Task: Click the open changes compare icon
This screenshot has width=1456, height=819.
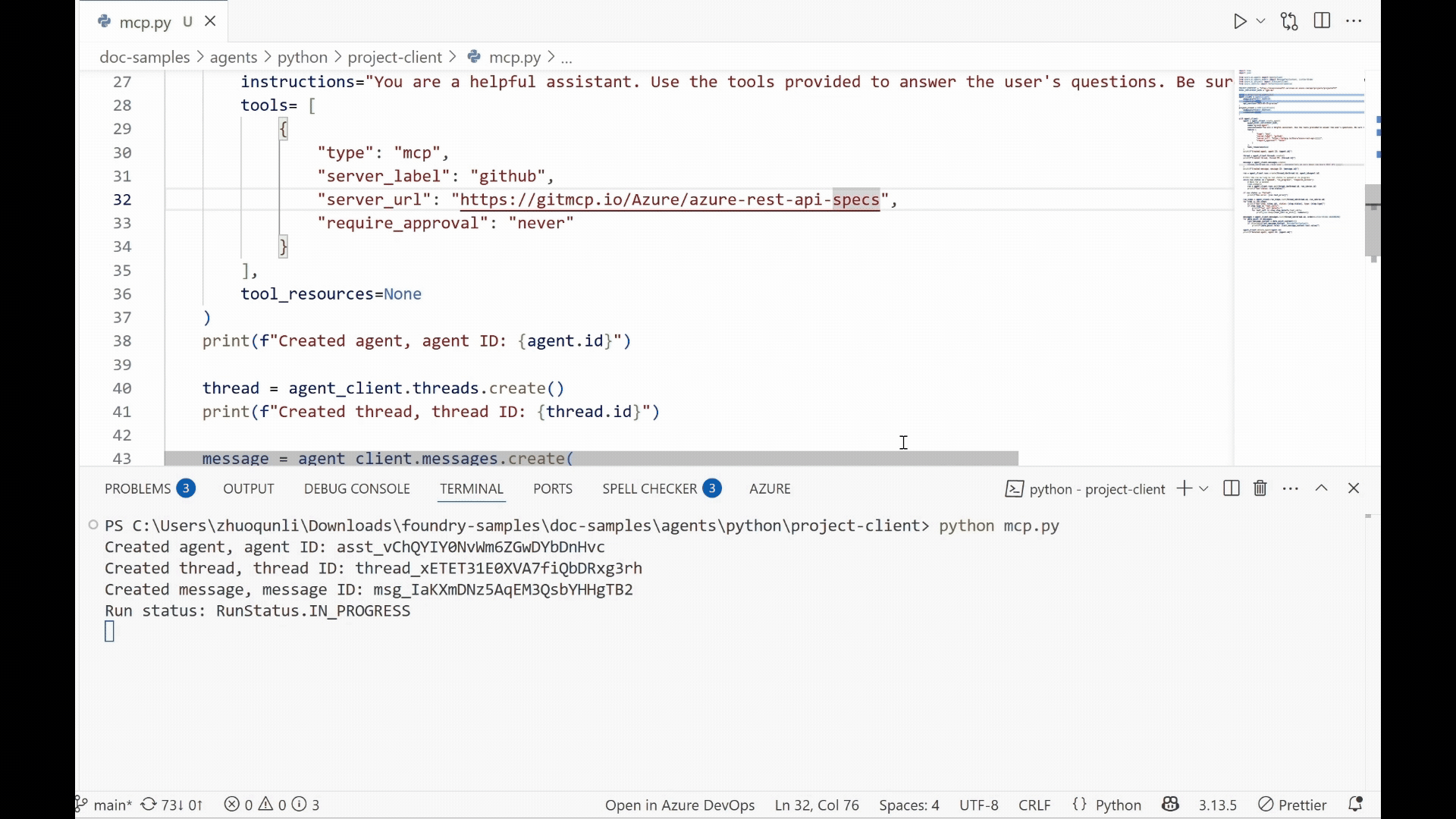Action: [x=1289, y=21]
